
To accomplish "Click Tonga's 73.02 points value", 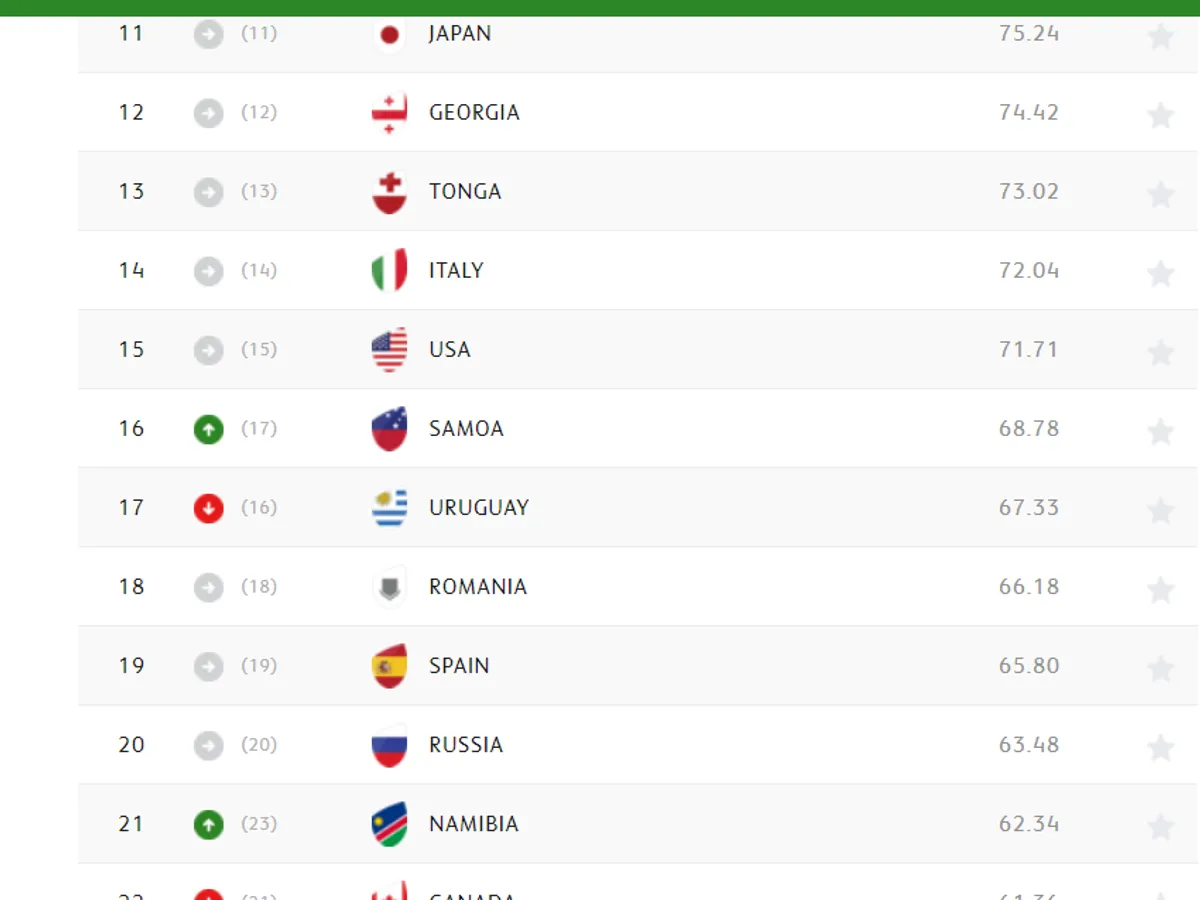I will [x=1028, y=192].
